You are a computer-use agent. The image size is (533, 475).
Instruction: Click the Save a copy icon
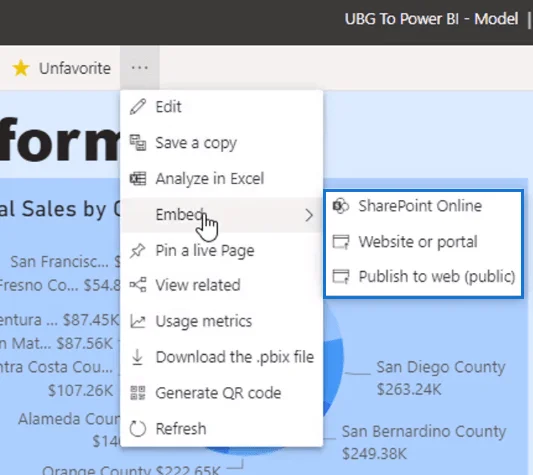coord(138,142)
